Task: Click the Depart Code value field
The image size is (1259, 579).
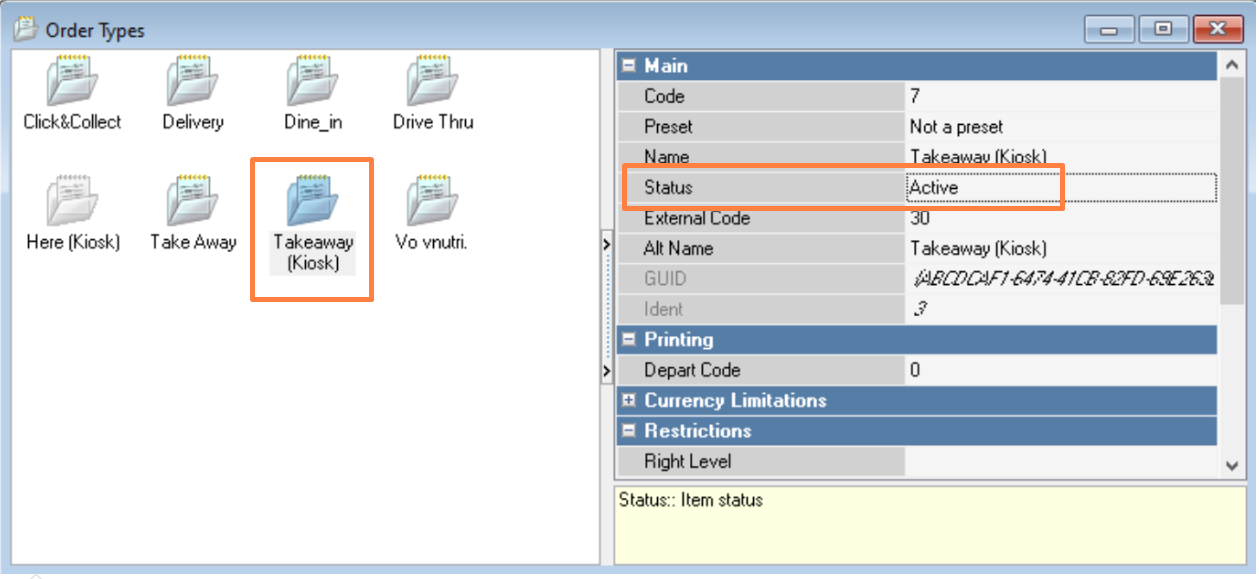Action: pyautogui.click(x=1060, y=370)
